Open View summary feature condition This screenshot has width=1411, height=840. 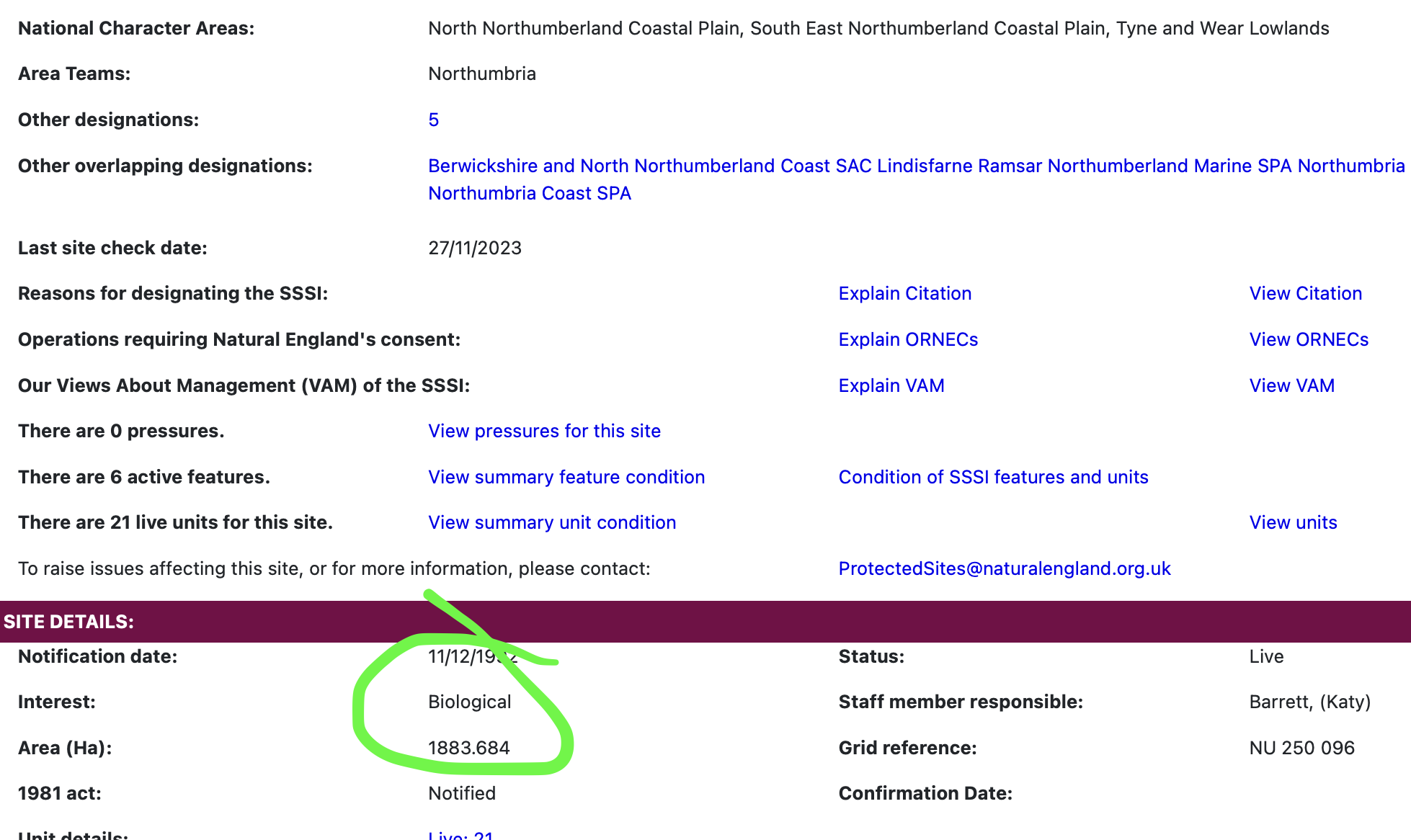(566, 477)
